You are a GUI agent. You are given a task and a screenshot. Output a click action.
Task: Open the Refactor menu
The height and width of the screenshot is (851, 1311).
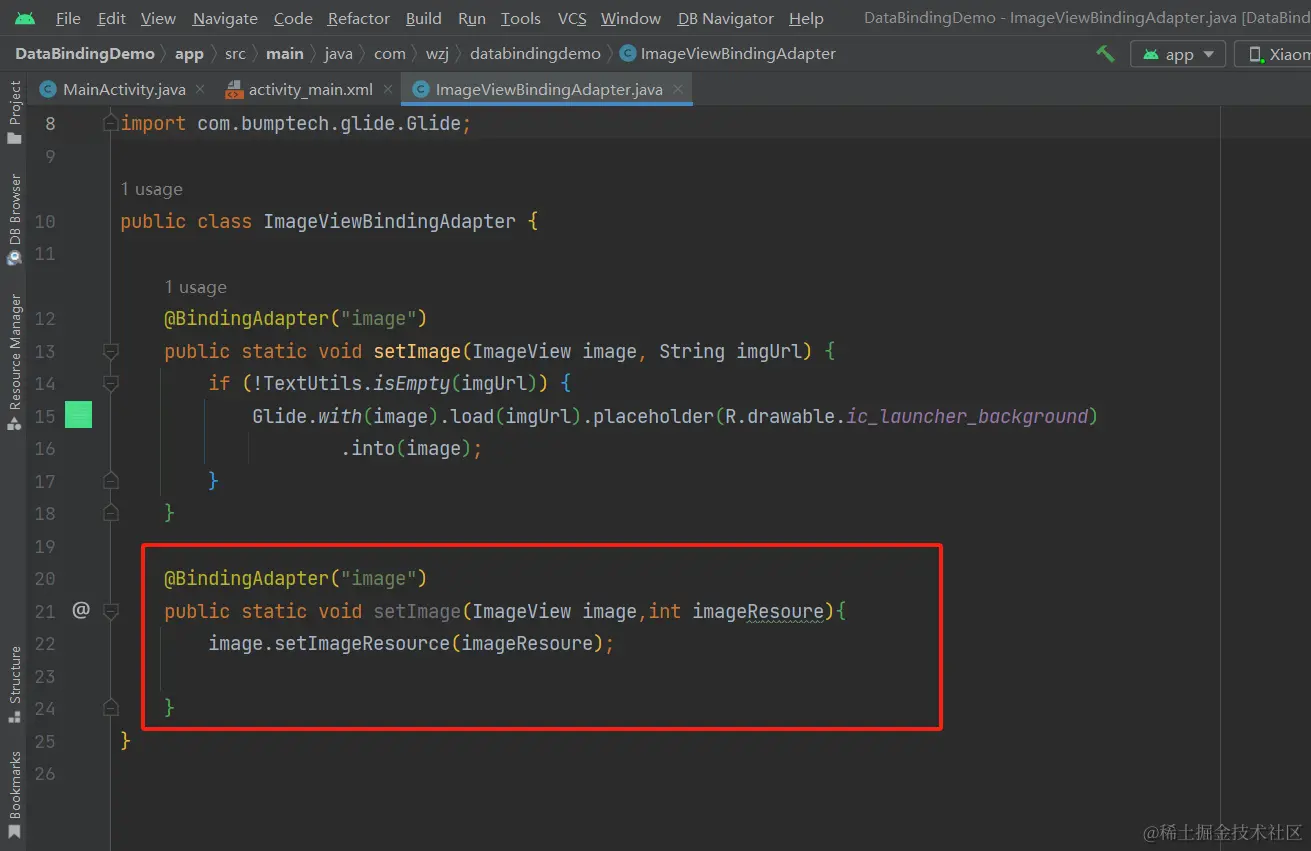point(359,18)
